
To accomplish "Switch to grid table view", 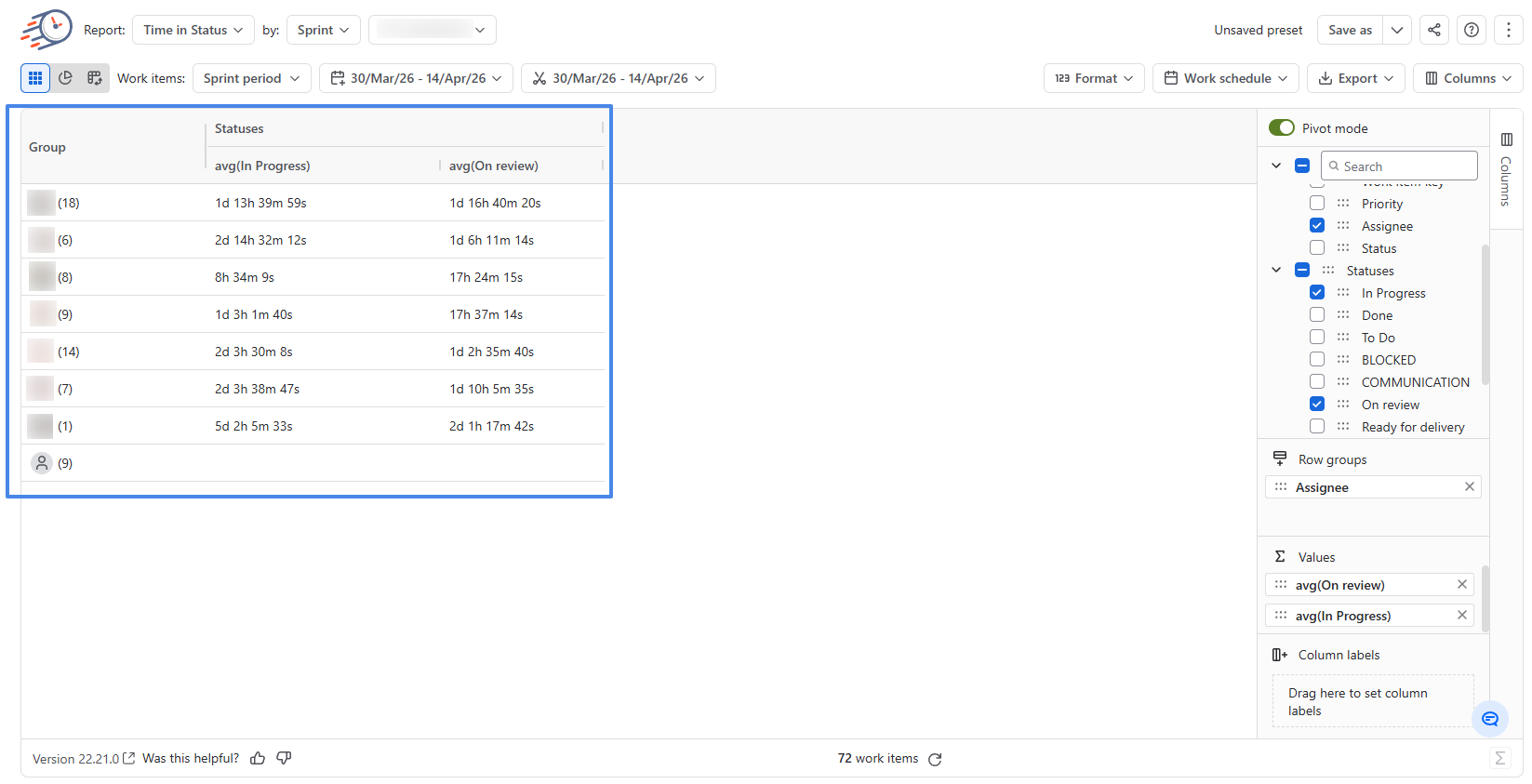I will click(x=35, y=78).
